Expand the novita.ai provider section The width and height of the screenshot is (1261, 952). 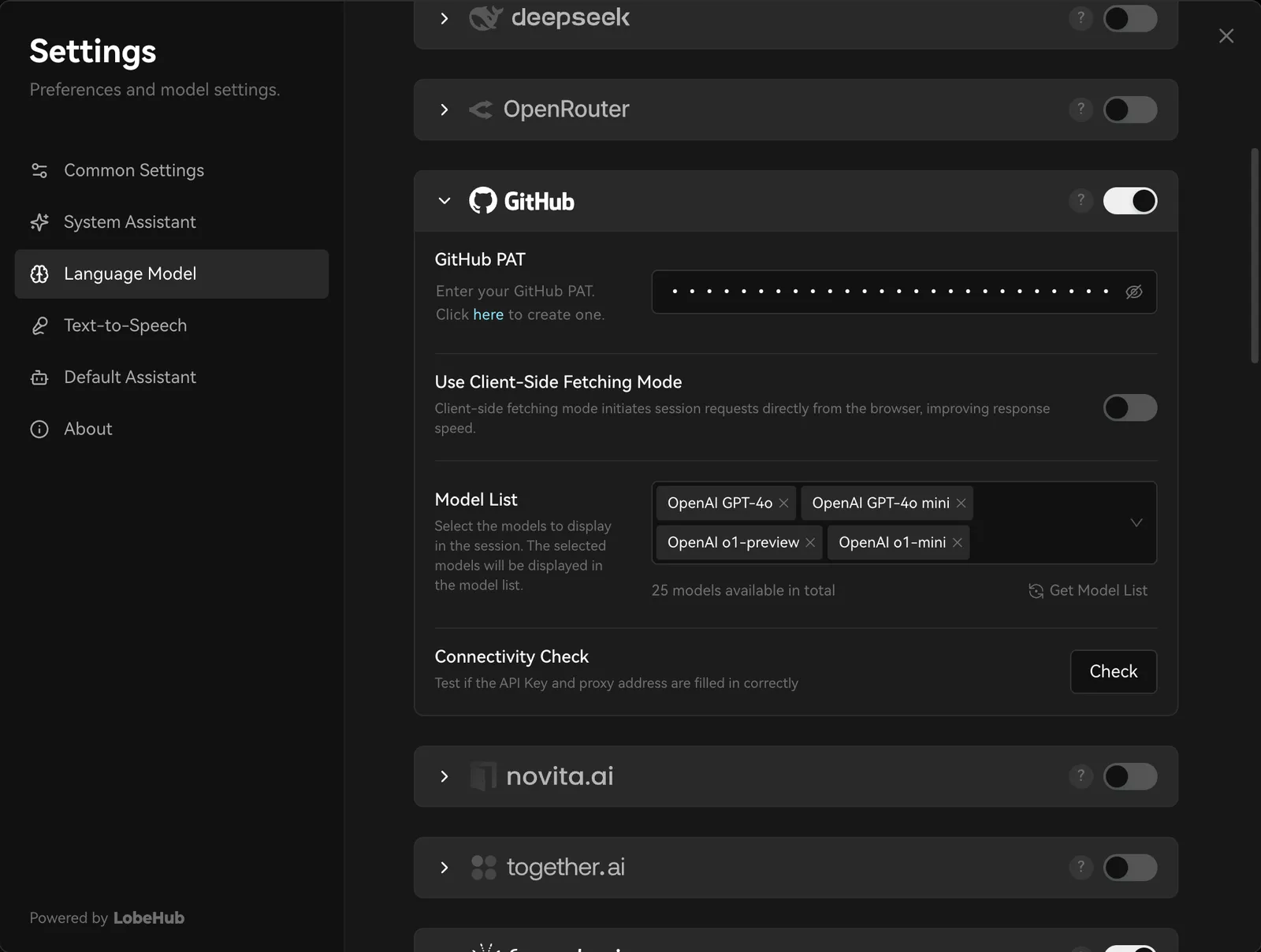click(x=445, y=776)
